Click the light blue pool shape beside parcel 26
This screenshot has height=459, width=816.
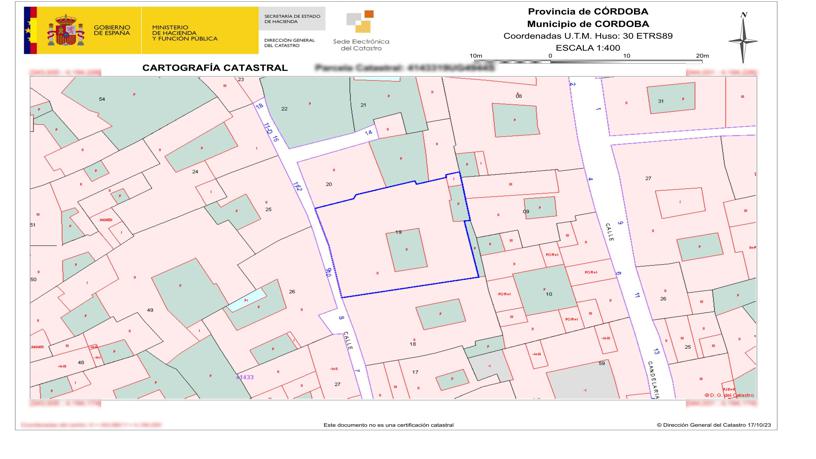point(247,300)
